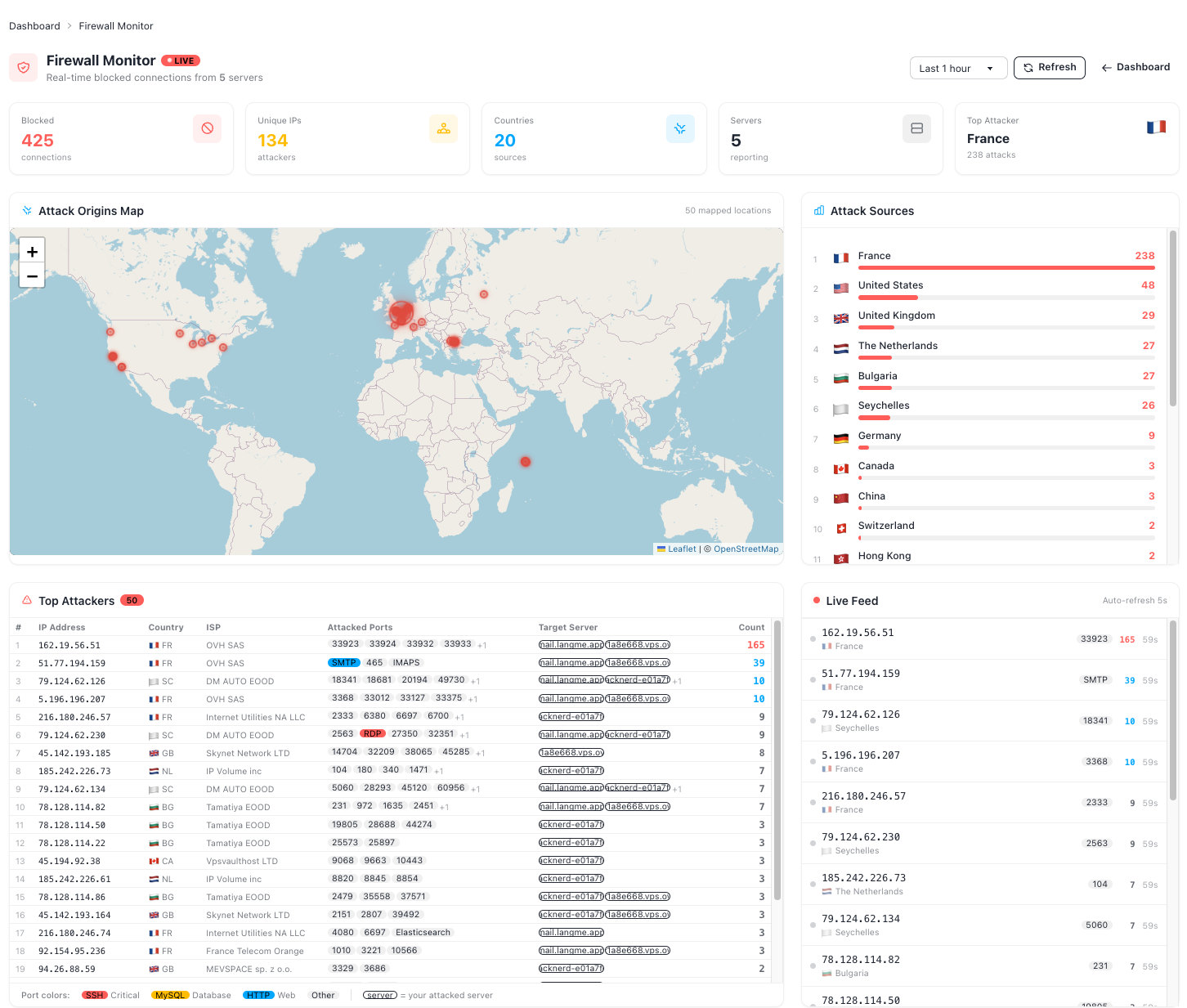This screenshot has width=1187, height=1008.
Task: Click the blocked connections prohibition icon
Action: [208, 128]
